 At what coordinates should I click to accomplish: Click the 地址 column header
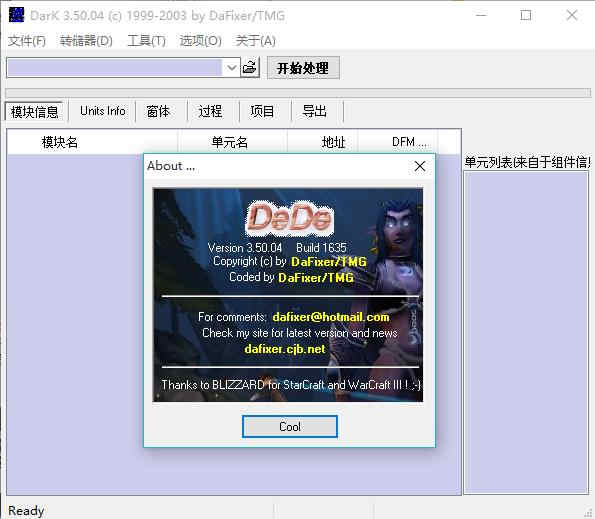pyautogui.click(x=323, y=142)
